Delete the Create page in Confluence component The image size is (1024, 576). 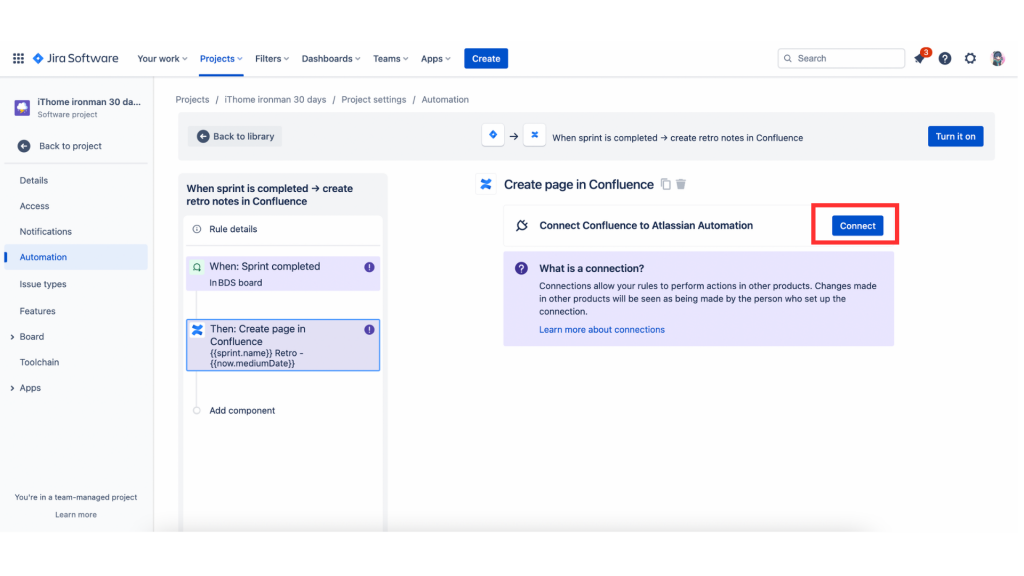tap(681, 185)
